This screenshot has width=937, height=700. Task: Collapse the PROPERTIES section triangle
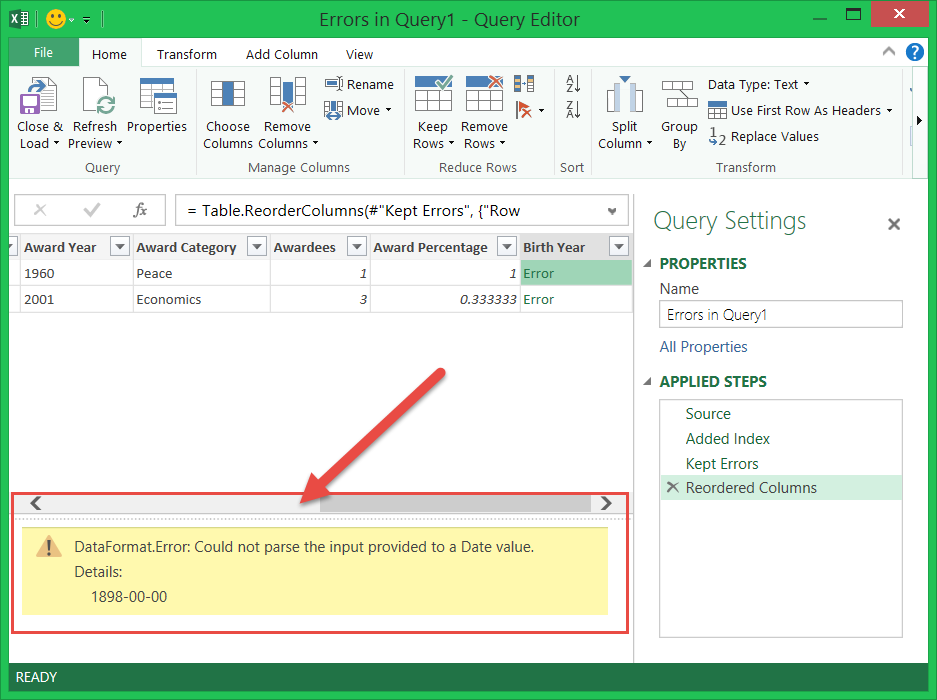[x=647, y=264]
